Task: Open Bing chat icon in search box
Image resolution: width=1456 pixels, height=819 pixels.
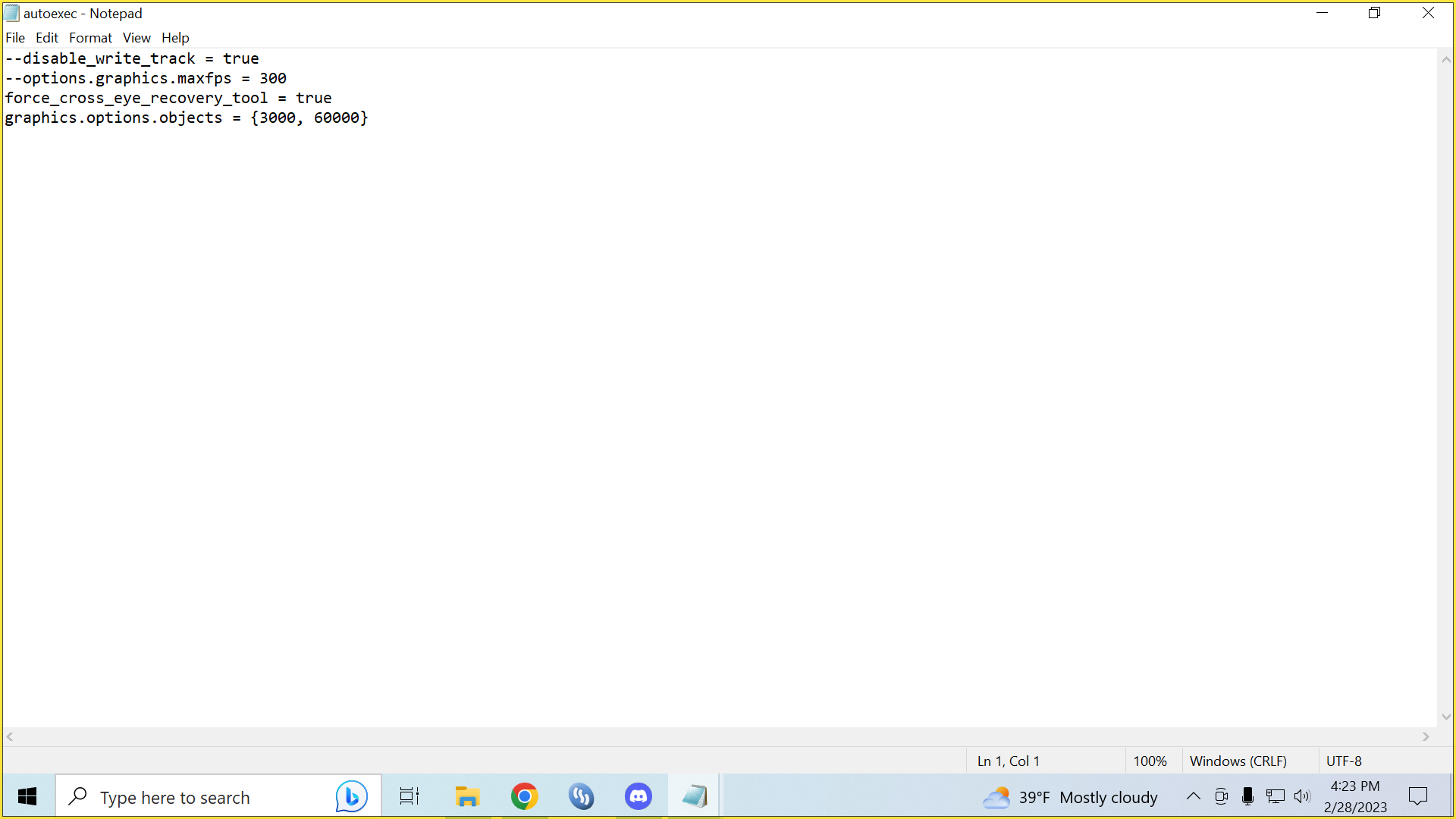Action: click(x=351, y=796)
